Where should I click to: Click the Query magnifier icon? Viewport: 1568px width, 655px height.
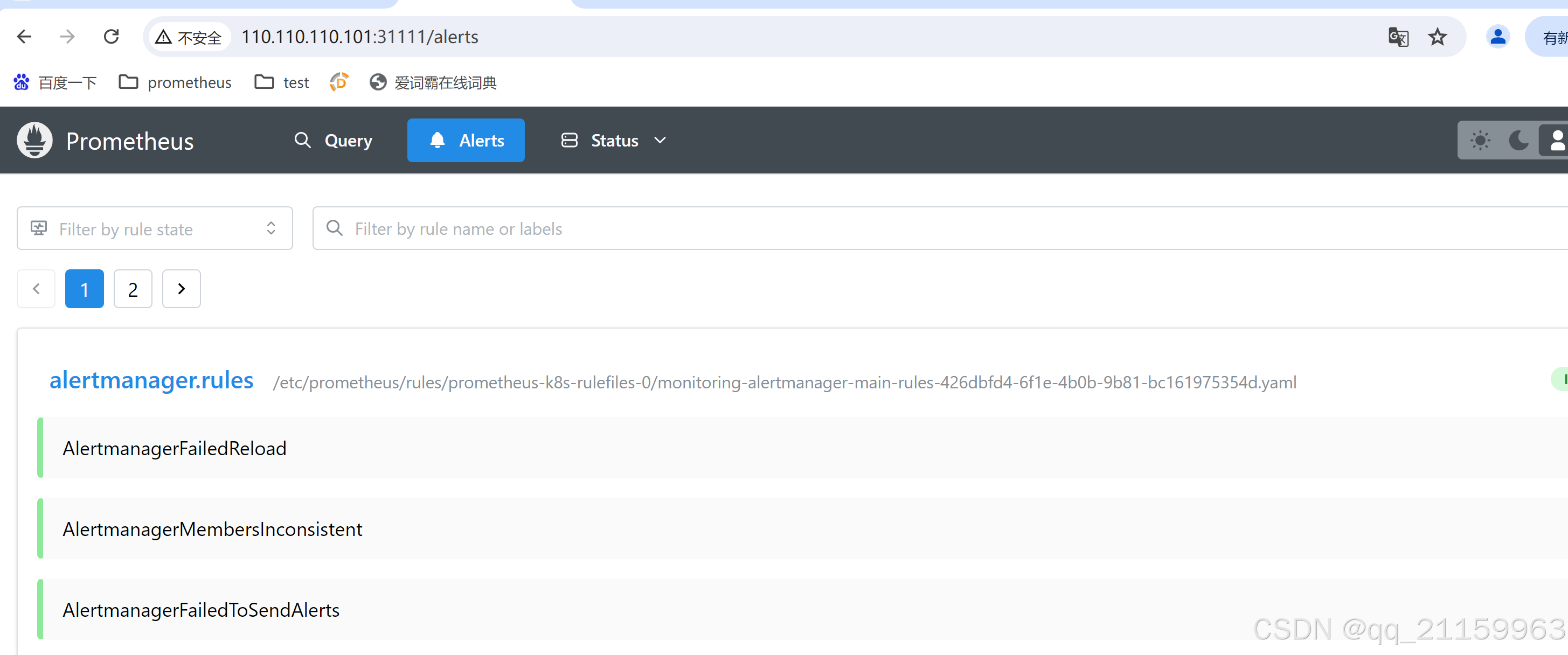click(302, 141)
